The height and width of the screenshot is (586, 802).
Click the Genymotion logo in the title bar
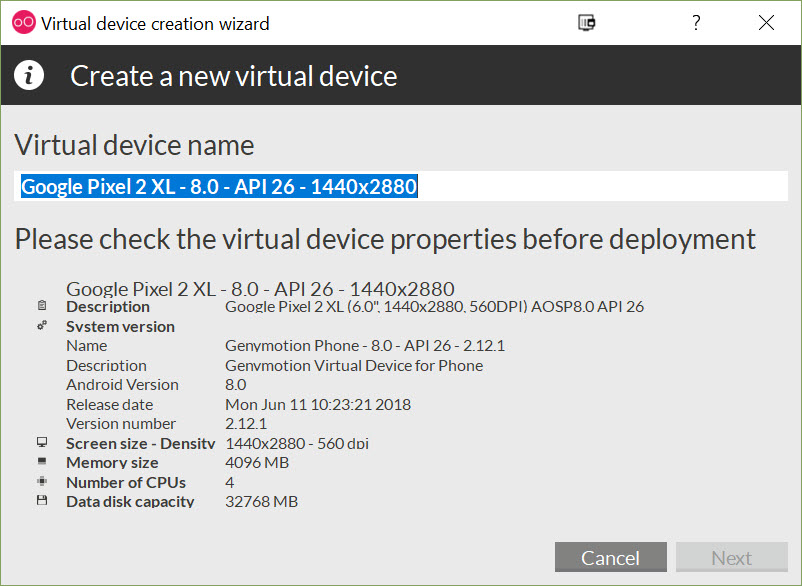24,22
